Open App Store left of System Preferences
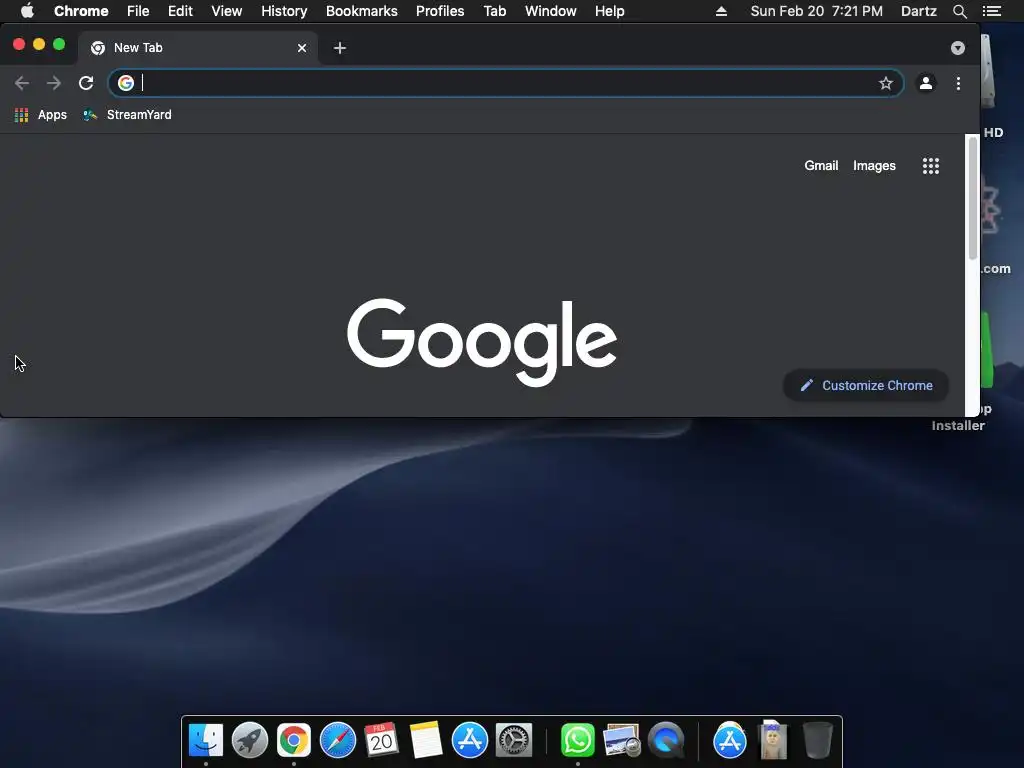 470,740
